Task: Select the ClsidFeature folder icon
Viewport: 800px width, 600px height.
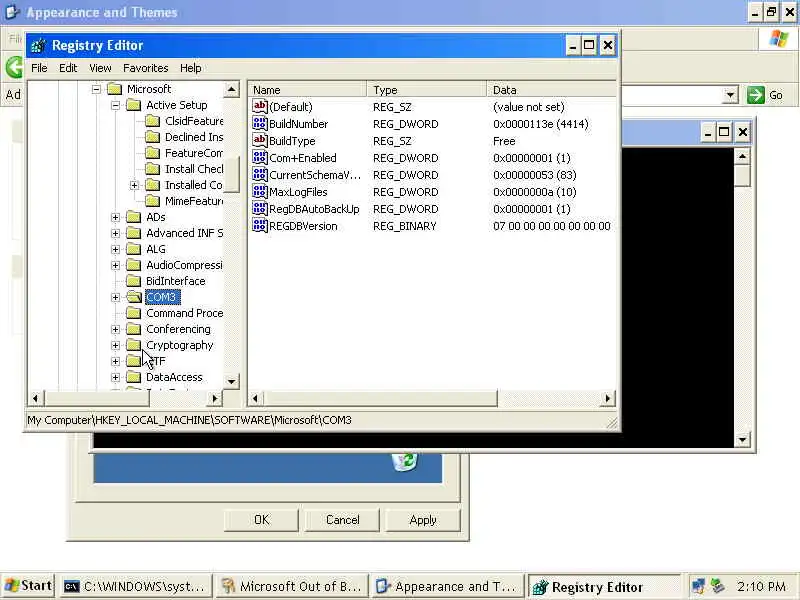Action: pyautogui.click(x=153, y=121)
